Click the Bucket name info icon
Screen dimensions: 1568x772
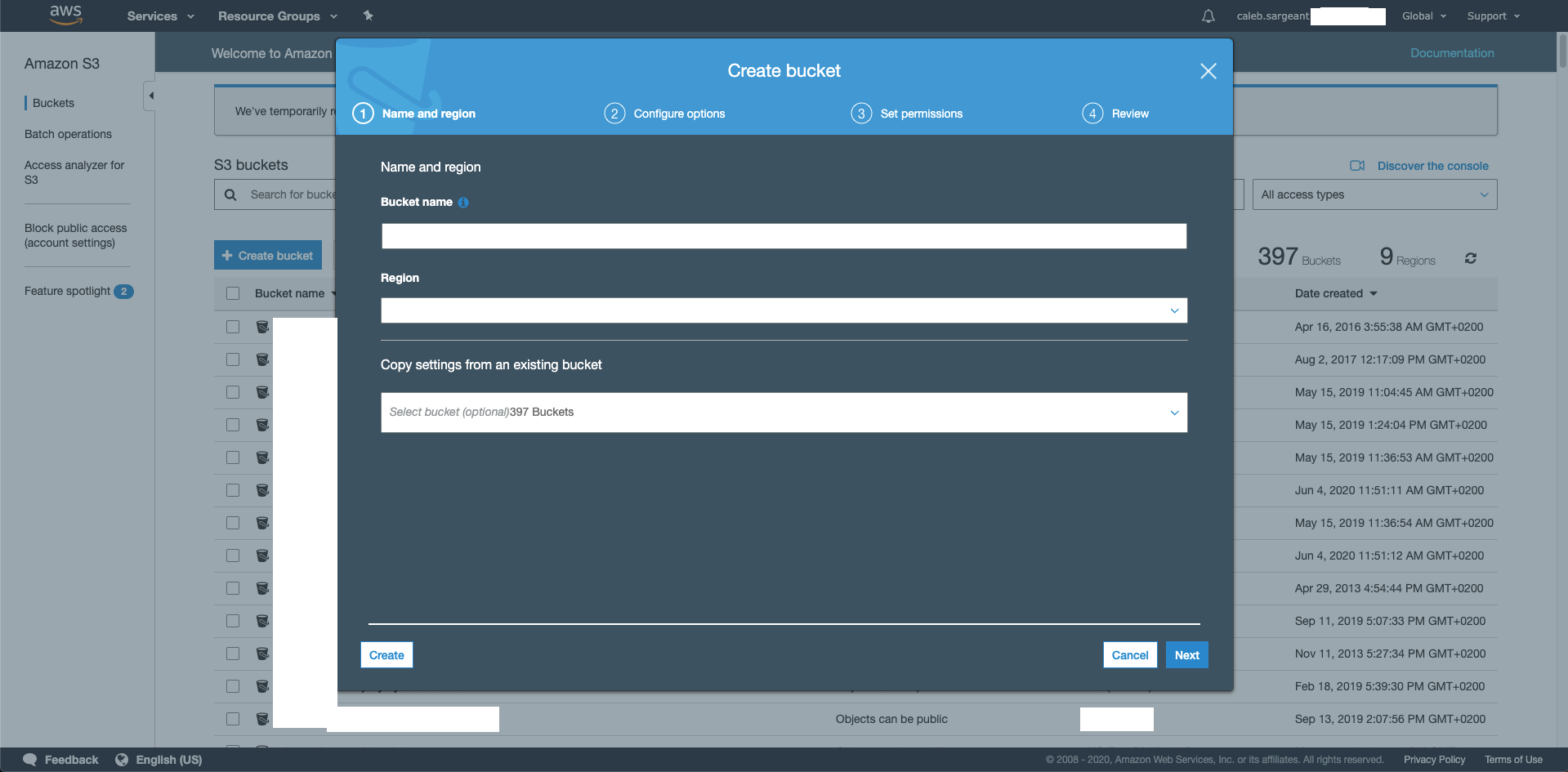coord(463,203)
